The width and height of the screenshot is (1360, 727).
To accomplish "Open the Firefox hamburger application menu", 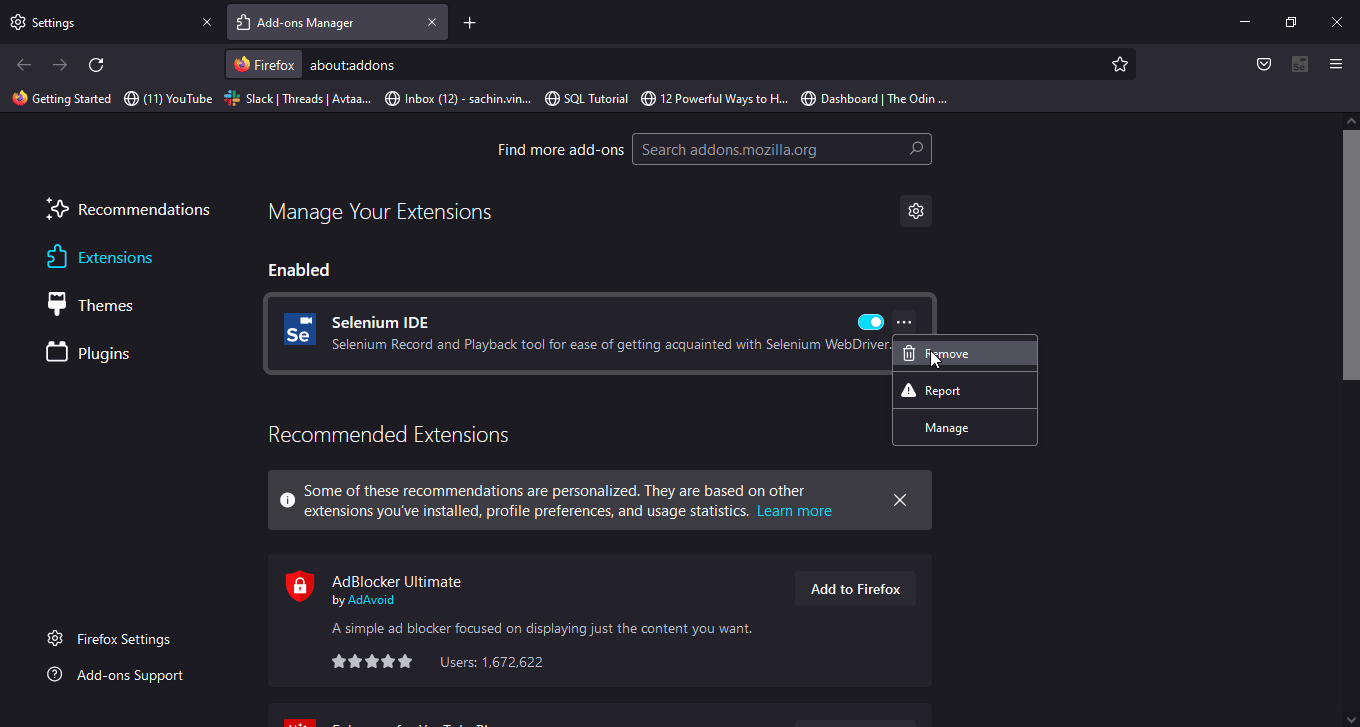I will [1336, 65].
